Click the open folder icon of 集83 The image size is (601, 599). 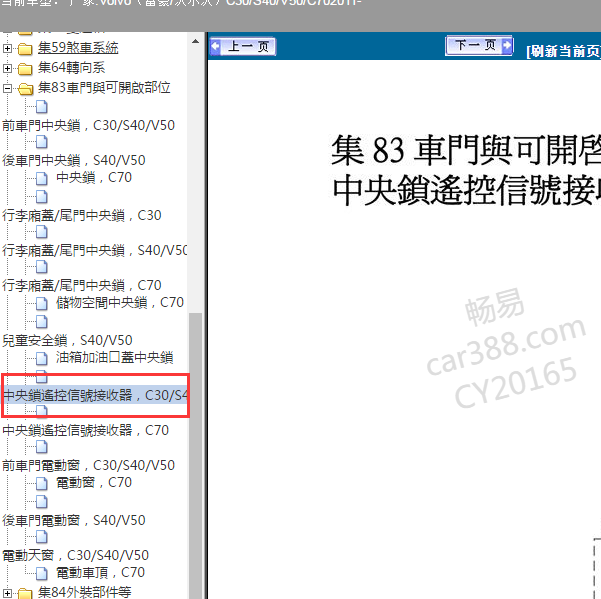pyautogui.click(x=26, y=89)
